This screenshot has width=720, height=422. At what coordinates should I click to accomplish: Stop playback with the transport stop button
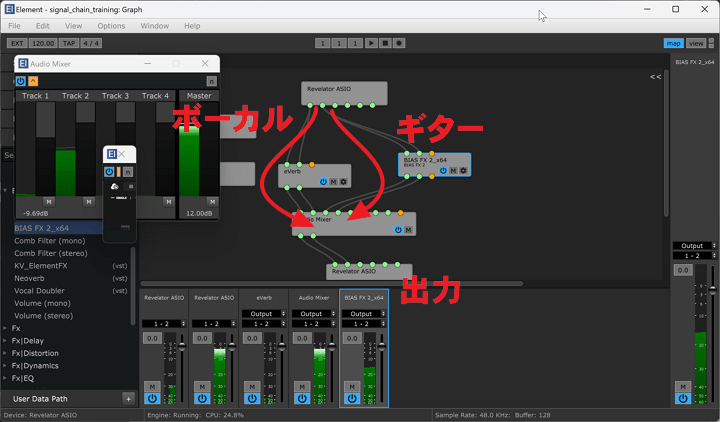pyautogui.click(x=385, y=43)
